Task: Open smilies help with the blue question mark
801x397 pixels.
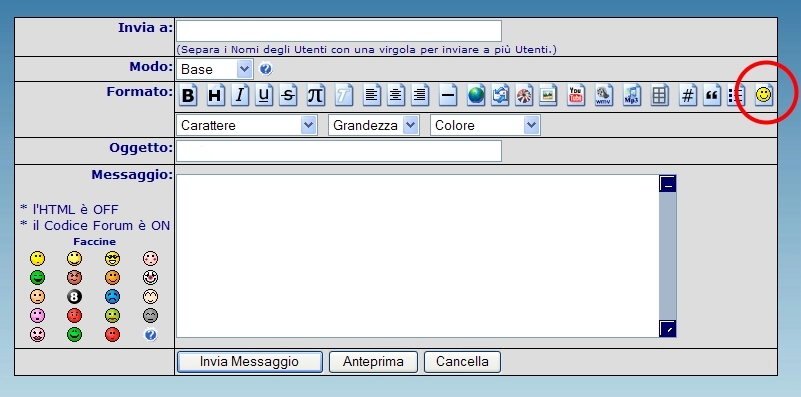Action: (150, 335)
